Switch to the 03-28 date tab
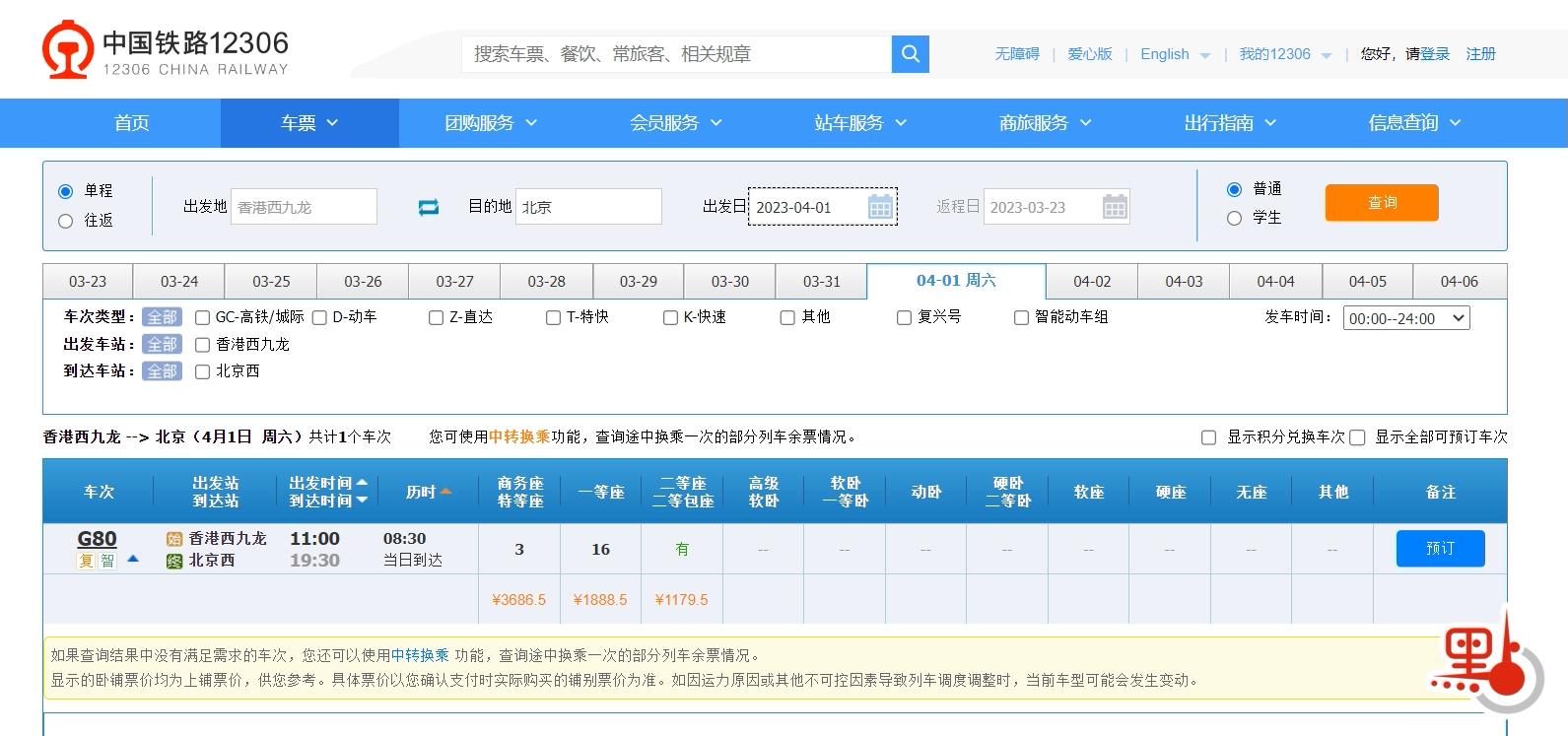 (x=547, y=282)
